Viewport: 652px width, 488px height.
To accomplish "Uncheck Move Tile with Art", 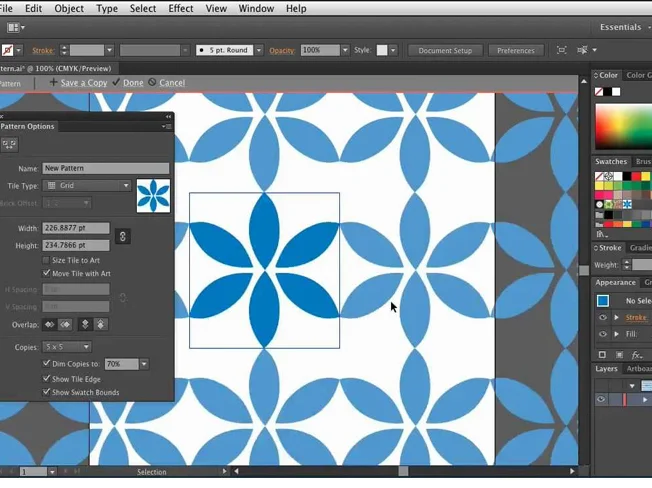I will (46, 273).
